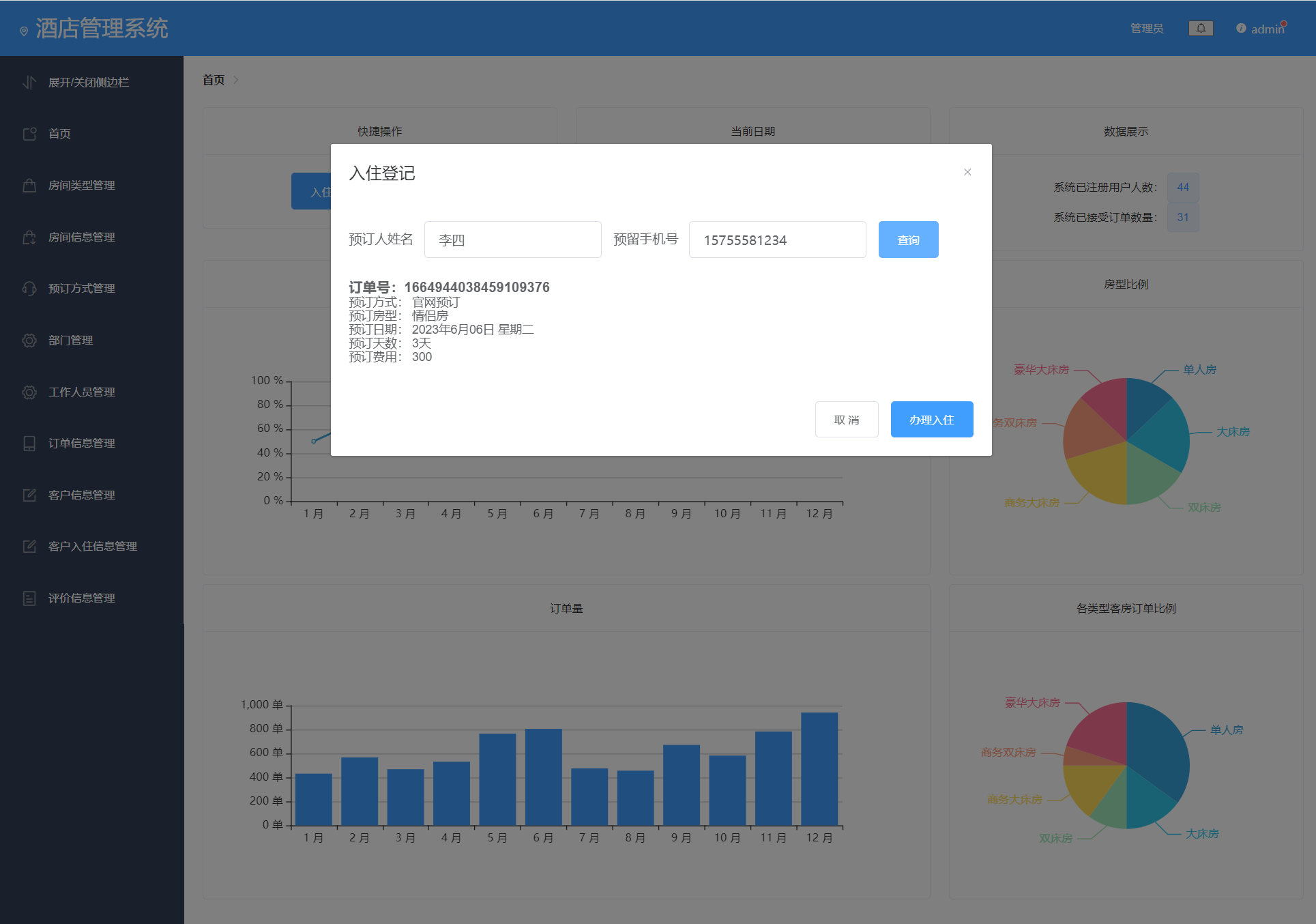Click the 预订方式管理 headset icon
This screenshot has width=1316, height=924.
pos(29,288)
